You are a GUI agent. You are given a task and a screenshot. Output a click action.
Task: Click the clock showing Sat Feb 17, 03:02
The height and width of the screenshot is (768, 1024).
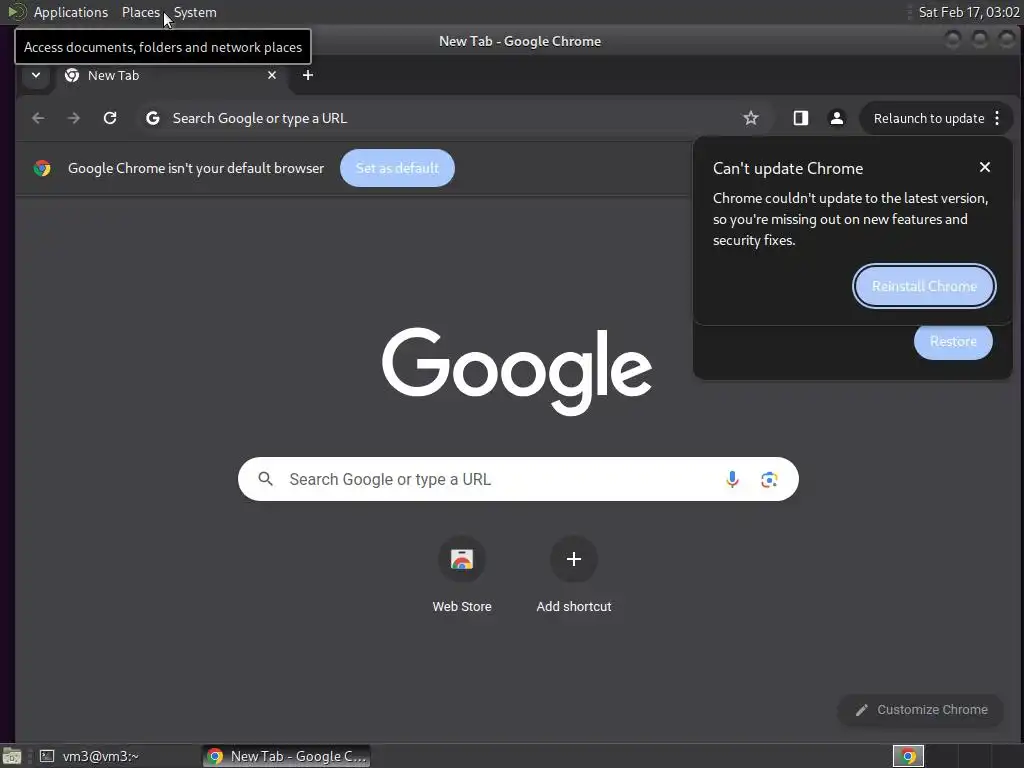point(968,12)
